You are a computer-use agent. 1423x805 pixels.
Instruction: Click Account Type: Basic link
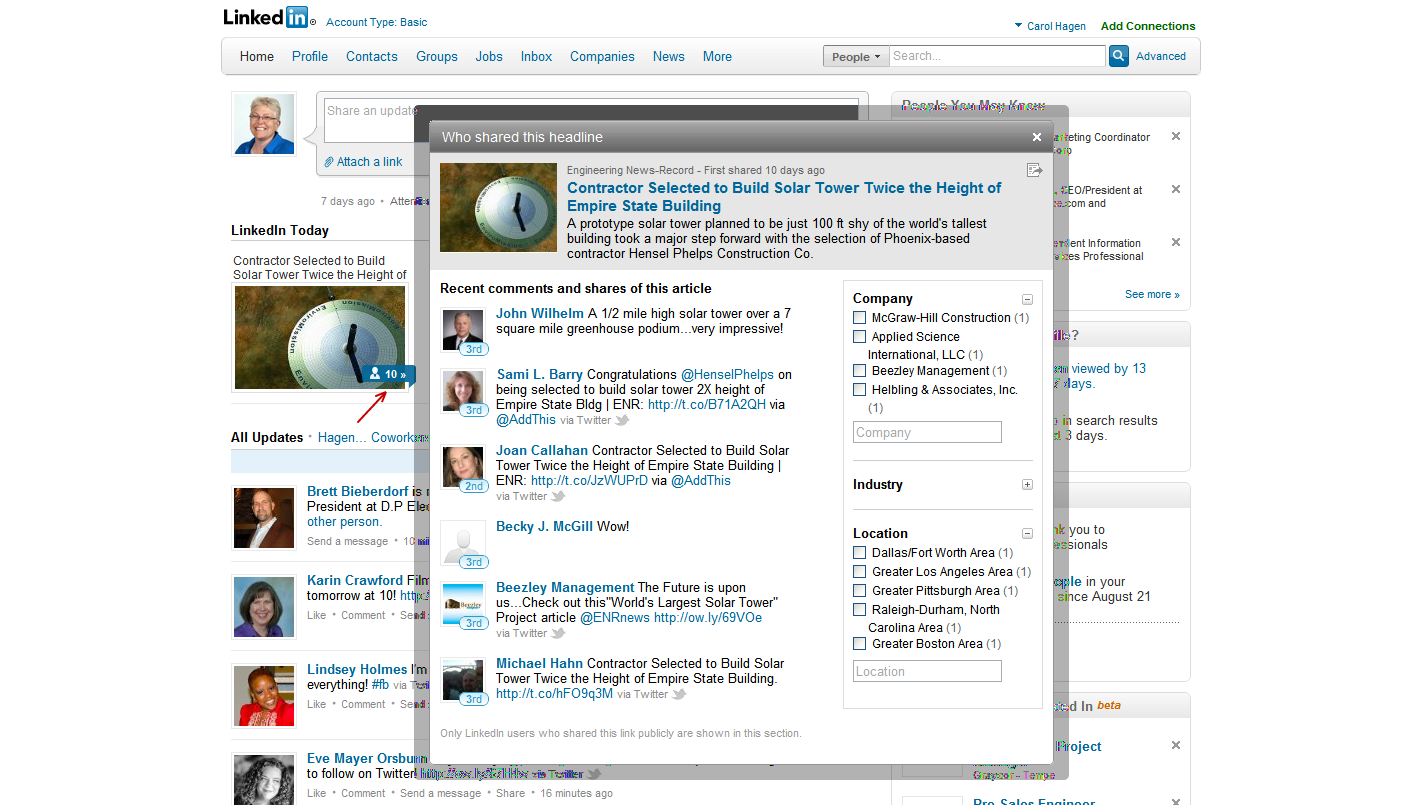click(x=376, y=22)
